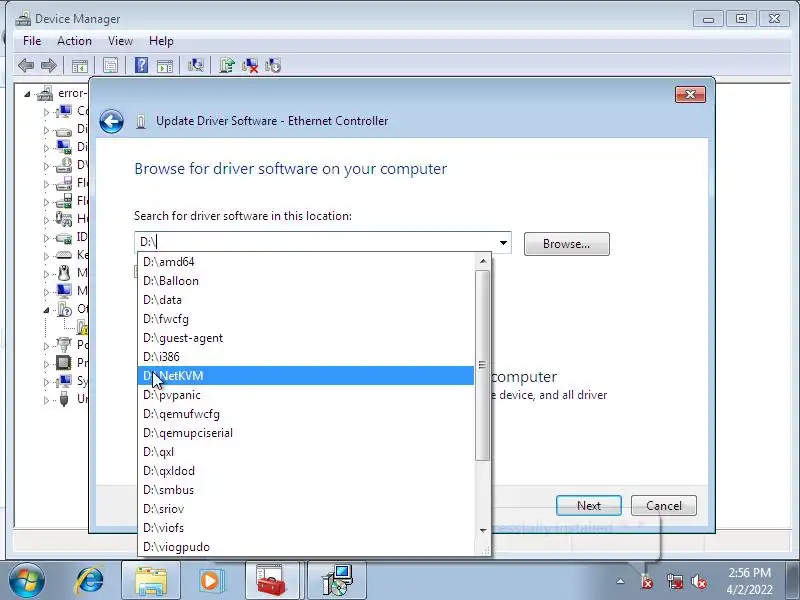Show hidden tray icons arrow
The width and height of the screenshot is (800, 600).
click(x=620, y=581)
